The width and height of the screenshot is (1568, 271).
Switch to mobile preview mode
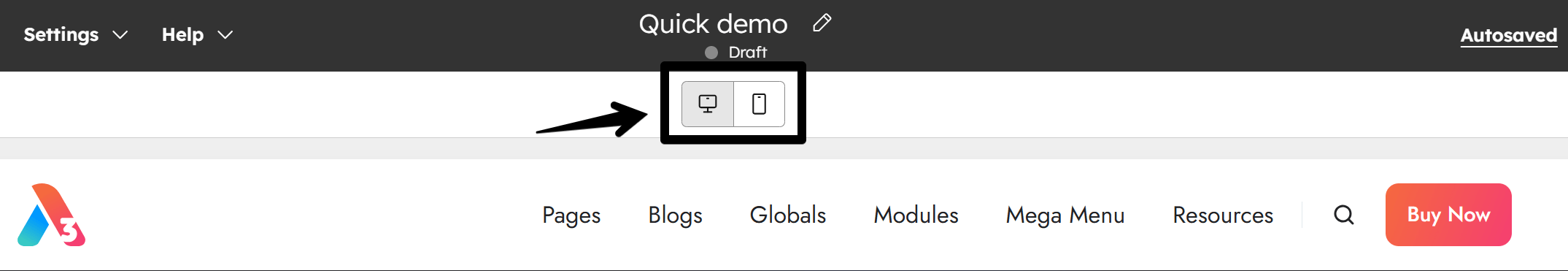(760, 104)
